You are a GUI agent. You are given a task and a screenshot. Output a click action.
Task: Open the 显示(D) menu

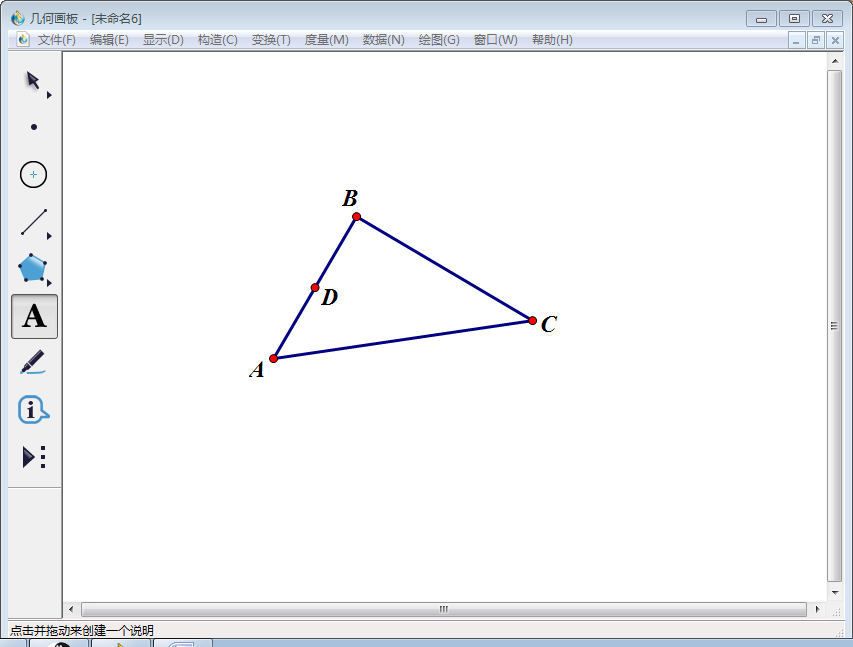163,40
